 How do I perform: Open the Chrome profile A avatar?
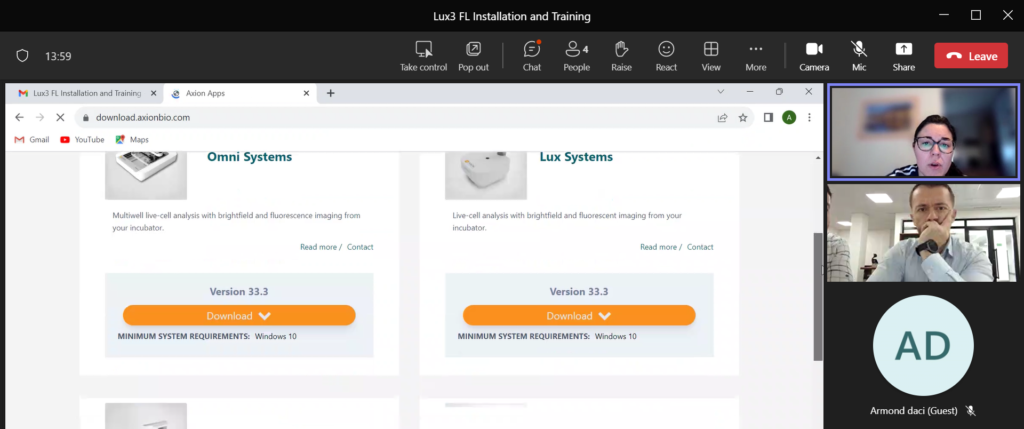[789, 118]
